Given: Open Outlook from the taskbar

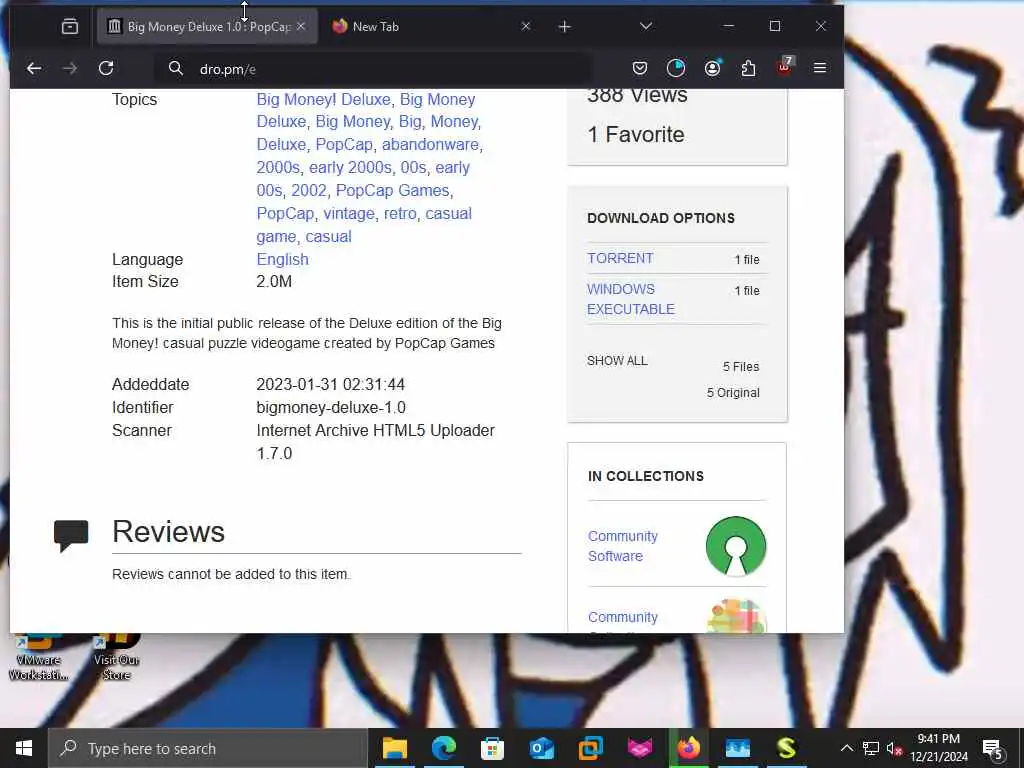Looking at the screenshot, I should click(541, 748).
